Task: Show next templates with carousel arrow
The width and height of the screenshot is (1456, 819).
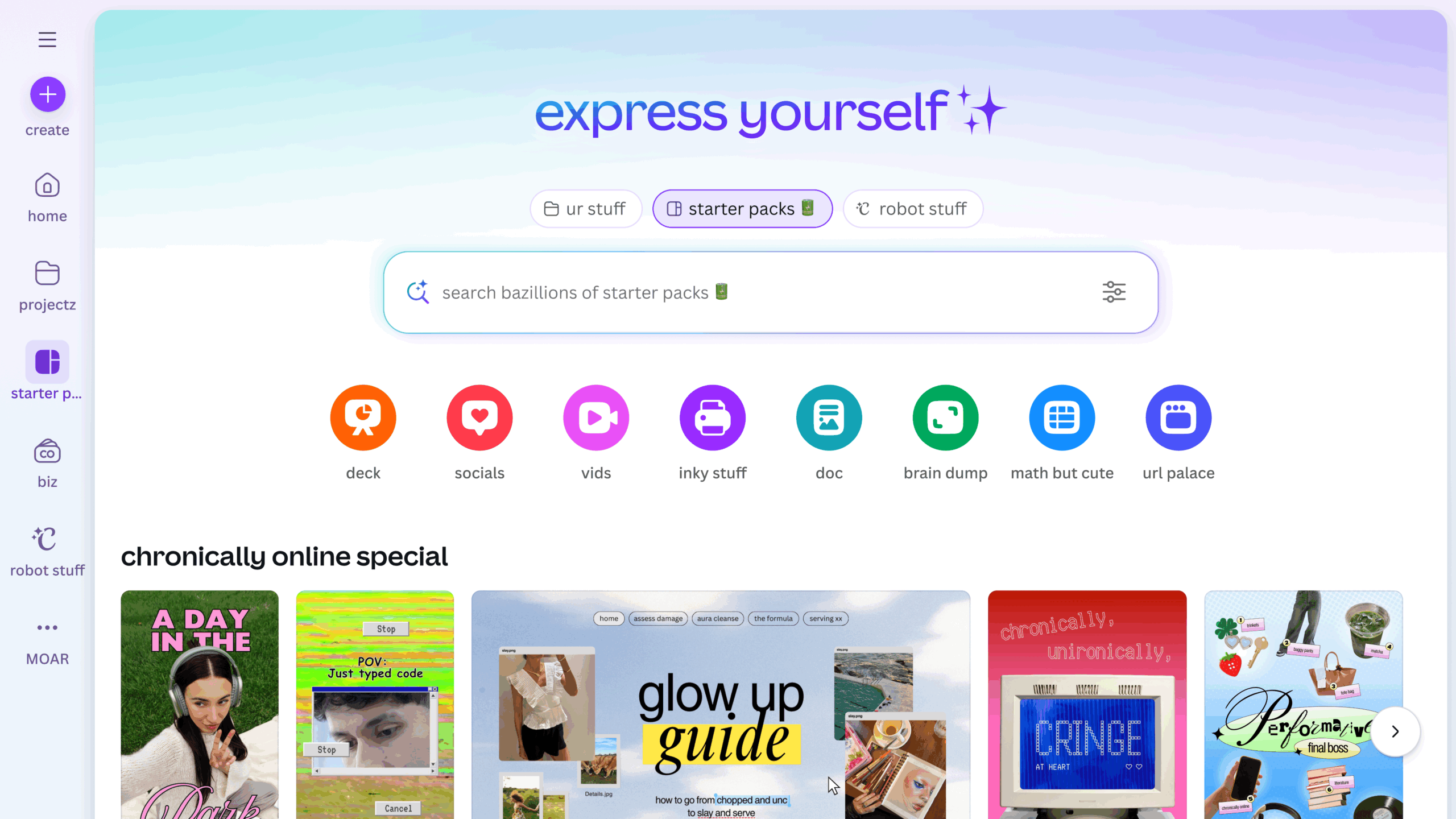Action: [1395, 731]
